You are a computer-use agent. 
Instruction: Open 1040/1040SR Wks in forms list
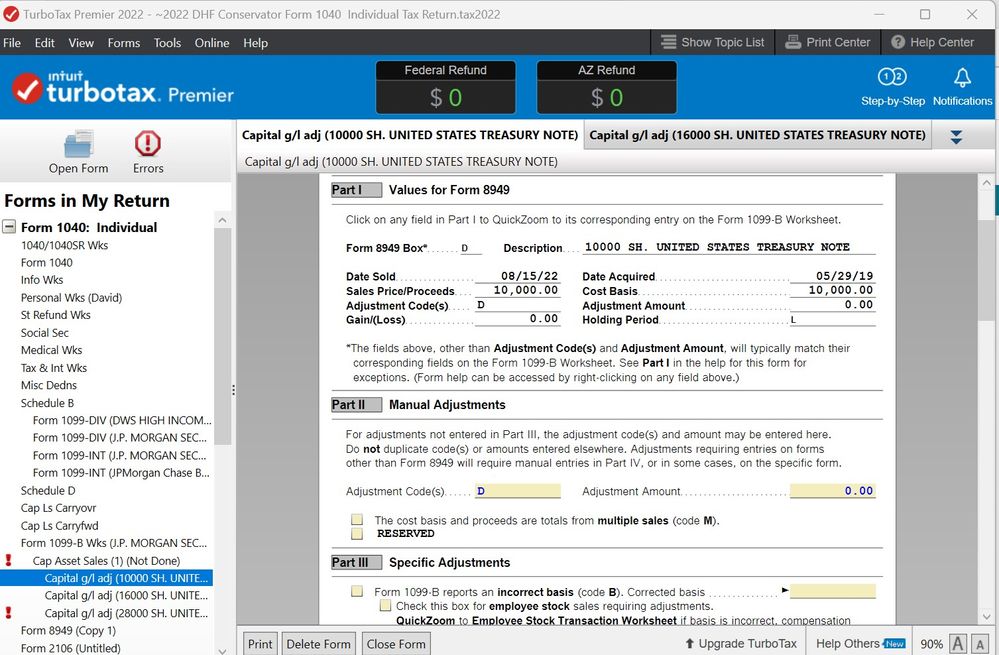pos(64,245)
